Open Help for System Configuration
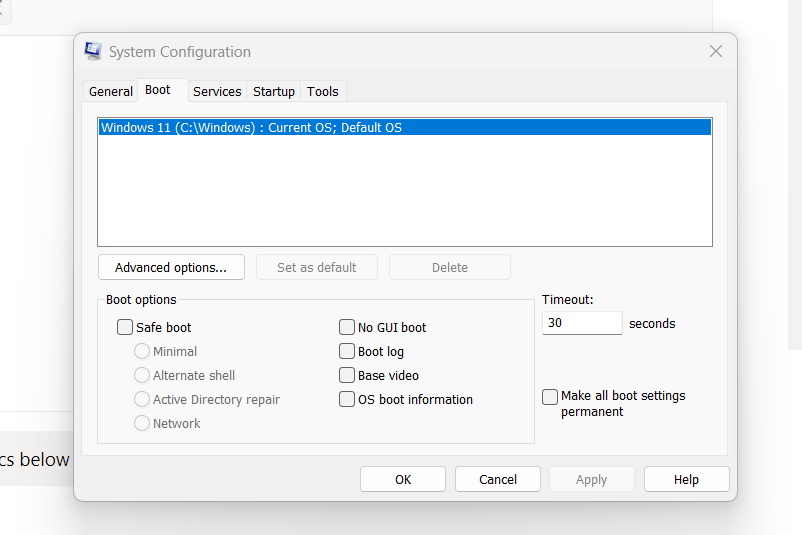Screen dimensions: 802x535 (686, 479)
